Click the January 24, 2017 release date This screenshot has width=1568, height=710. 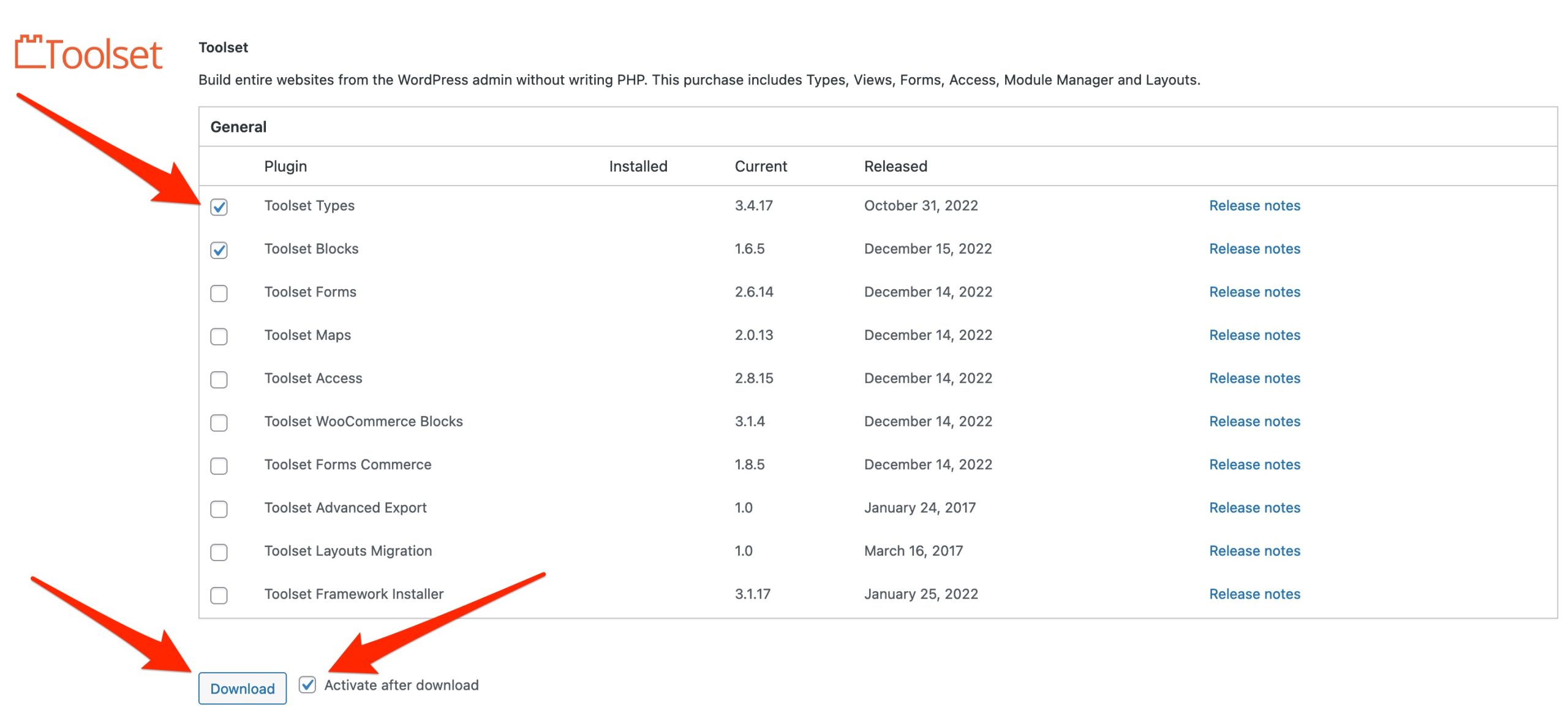pos(920,508)
